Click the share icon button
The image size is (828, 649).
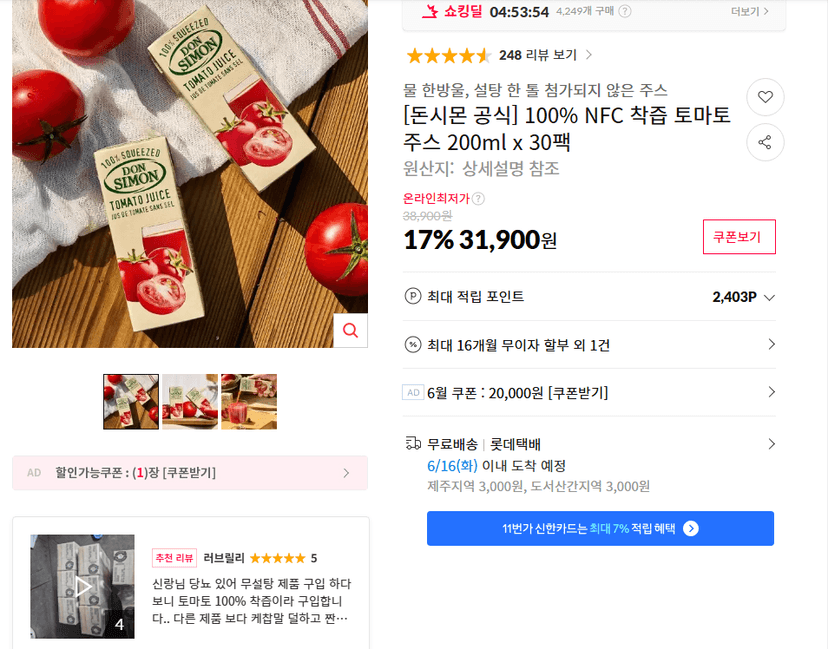click(765, 142)
